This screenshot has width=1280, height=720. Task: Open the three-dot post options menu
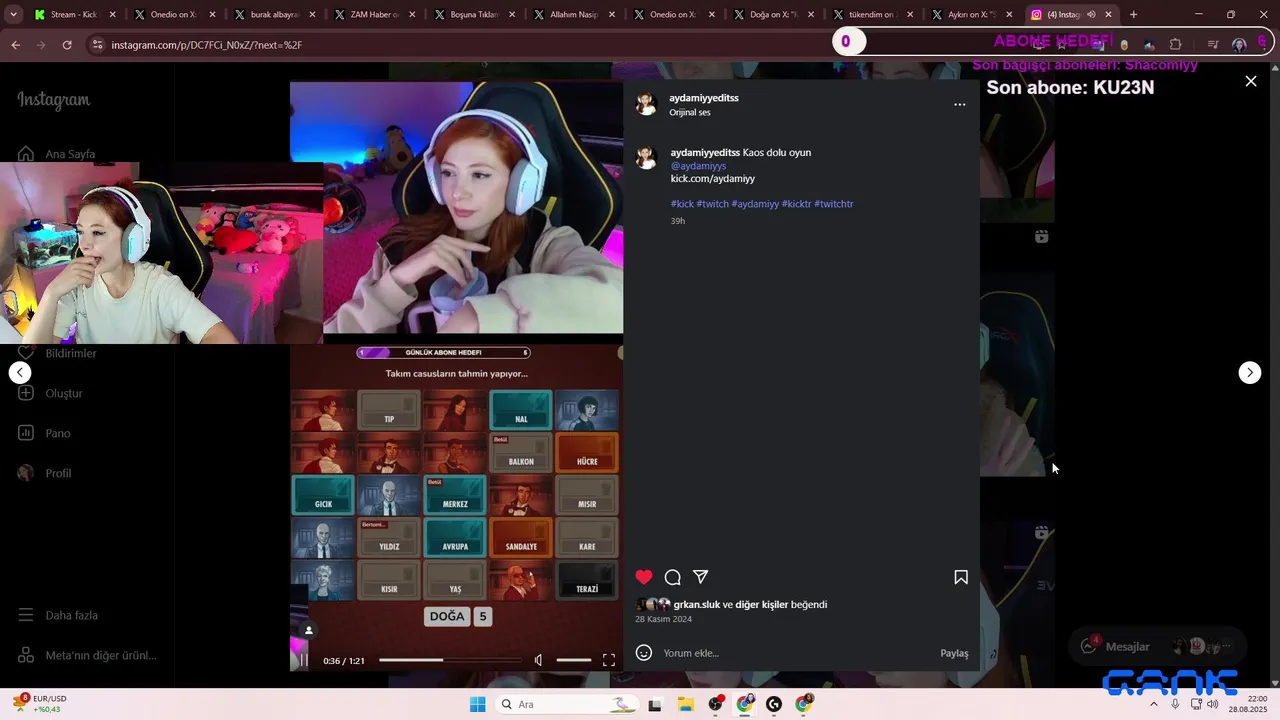tap(960, 104)
